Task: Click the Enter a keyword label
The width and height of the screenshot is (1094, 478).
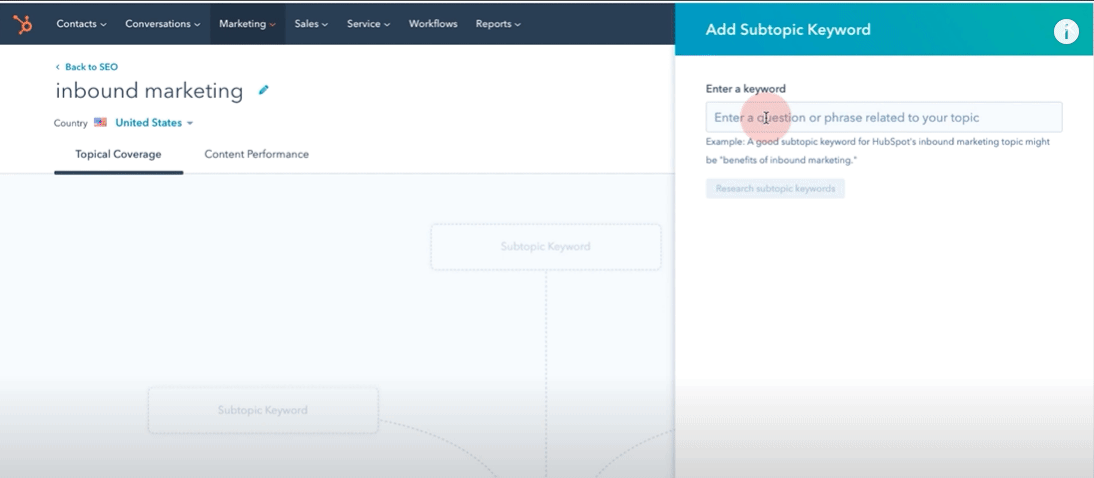Action: click(x=746, y=89)
